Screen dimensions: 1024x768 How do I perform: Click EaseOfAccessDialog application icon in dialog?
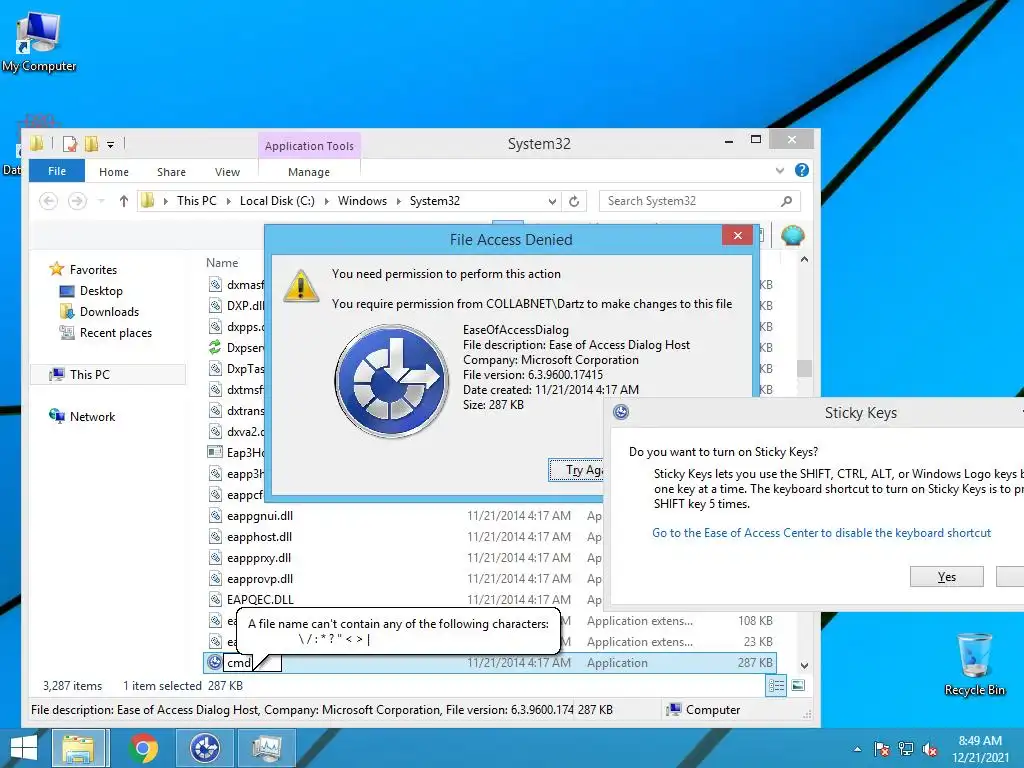tap(391, 381)
